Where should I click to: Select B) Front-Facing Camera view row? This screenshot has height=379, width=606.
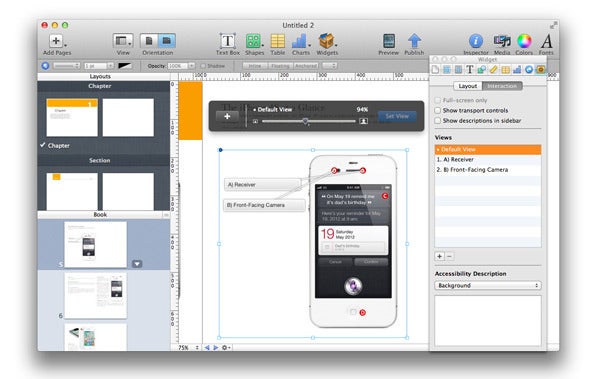(488, 170)
